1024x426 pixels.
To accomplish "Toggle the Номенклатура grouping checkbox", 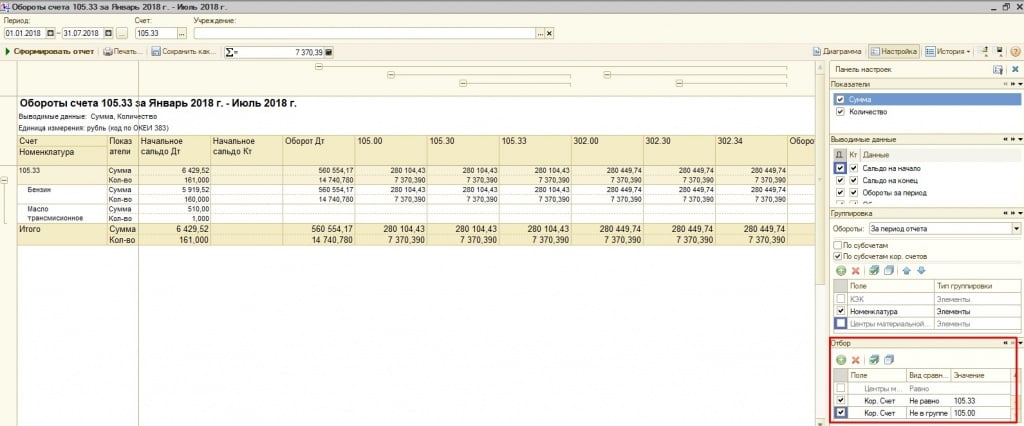I will pos(840,311).
